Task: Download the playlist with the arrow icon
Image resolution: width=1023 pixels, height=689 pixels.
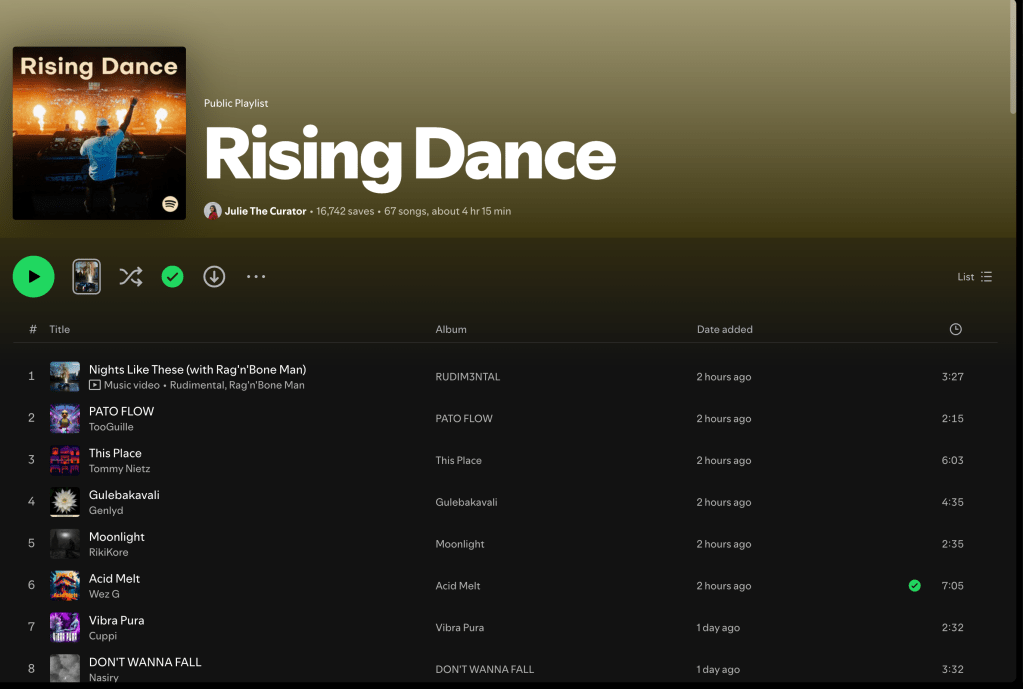Action: coord(214,277)
